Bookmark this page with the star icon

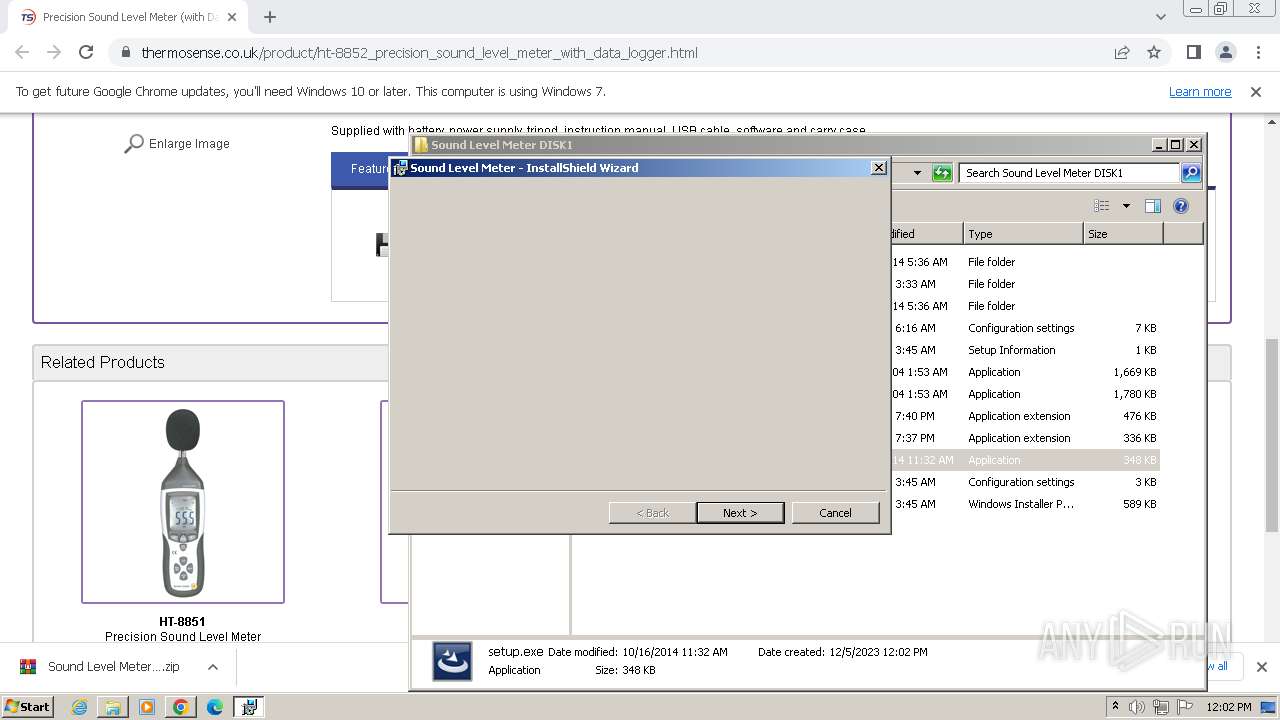click(1154, 52)
